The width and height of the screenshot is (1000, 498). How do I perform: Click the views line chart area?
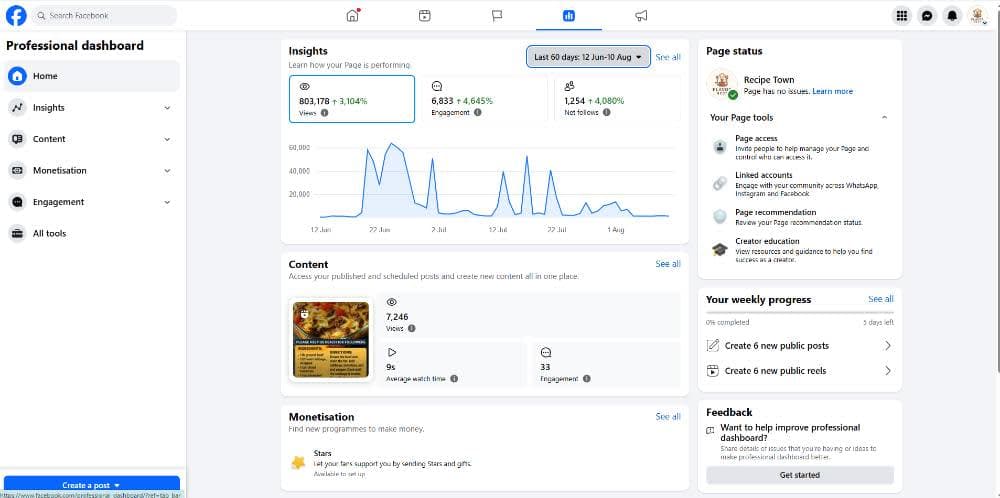494,182
